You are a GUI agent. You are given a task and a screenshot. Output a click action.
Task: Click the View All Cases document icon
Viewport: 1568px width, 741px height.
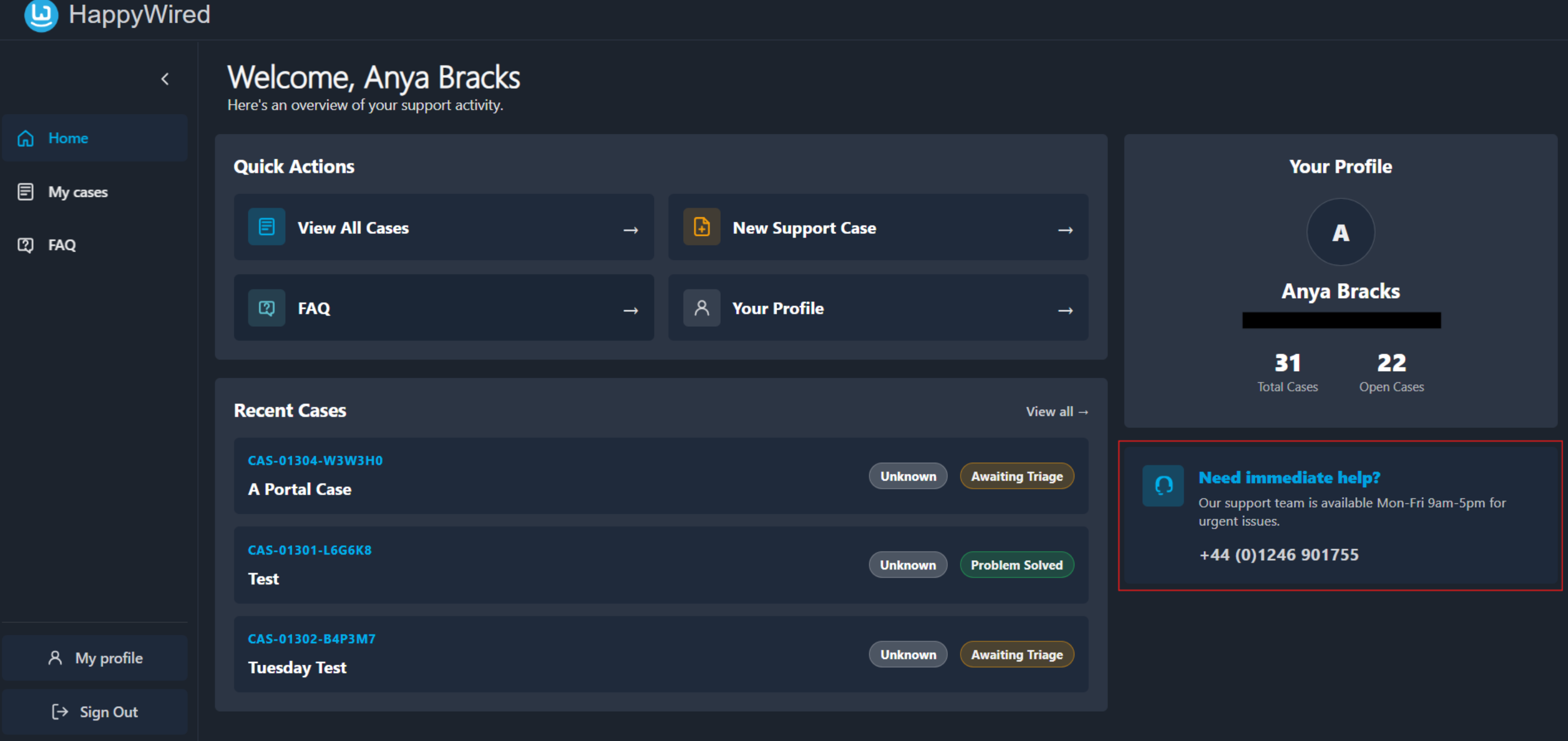click(266, 227)
